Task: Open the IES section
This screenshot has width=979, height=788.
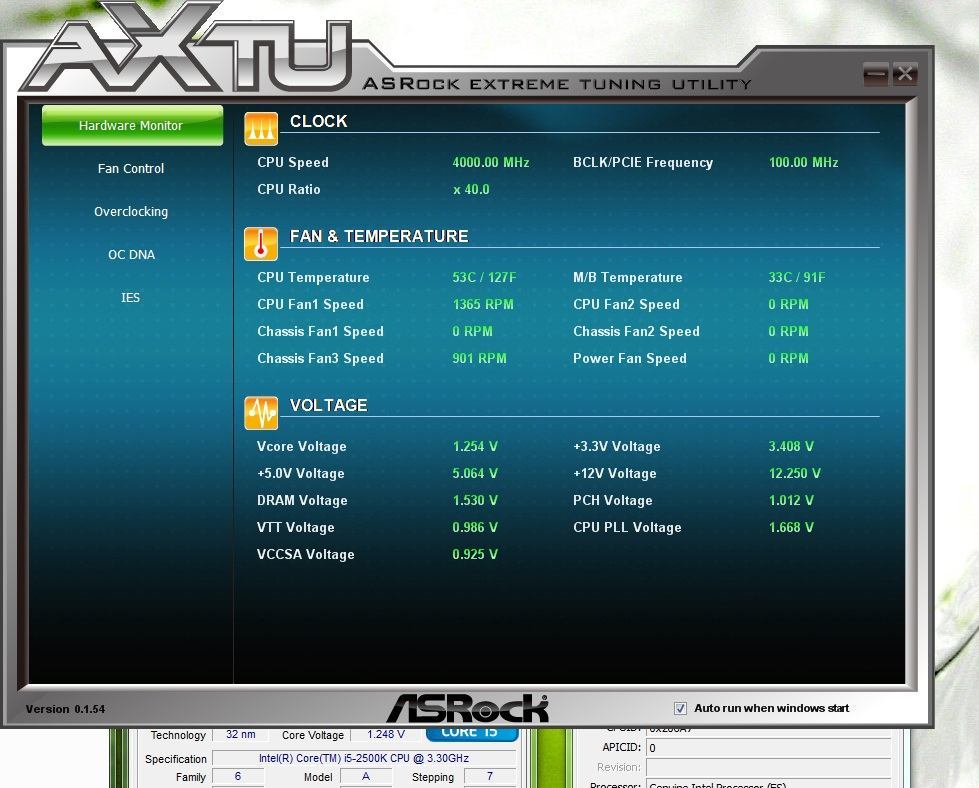Action: click(130, 298)
